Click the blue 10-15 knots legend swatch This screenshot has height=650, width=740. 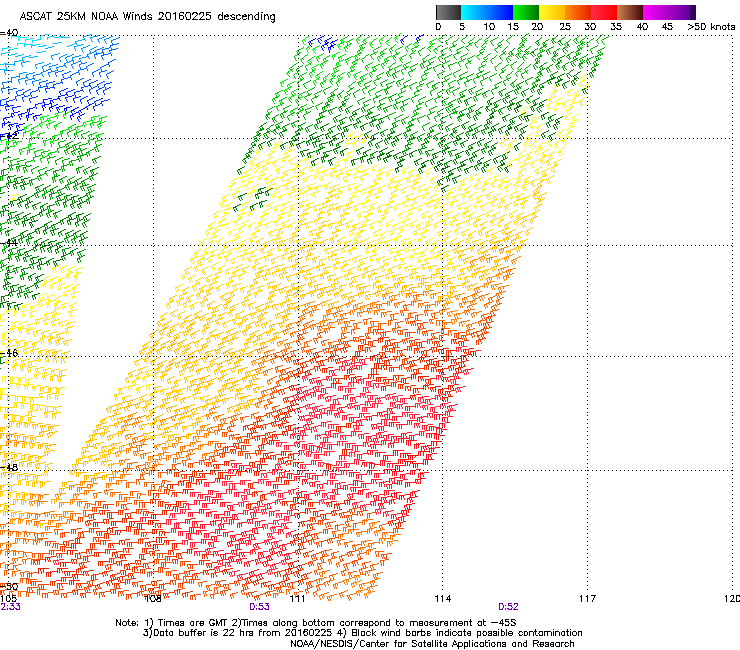(x=500, y=12)
